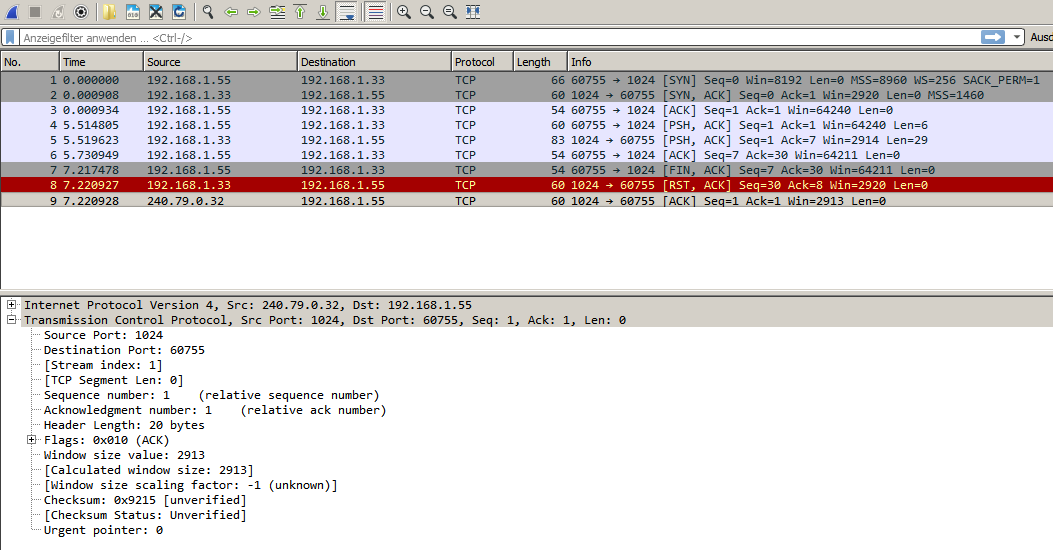Toggle packet list colorization
This screenshot has width=1053, height=550.
[x=376, y=12]
